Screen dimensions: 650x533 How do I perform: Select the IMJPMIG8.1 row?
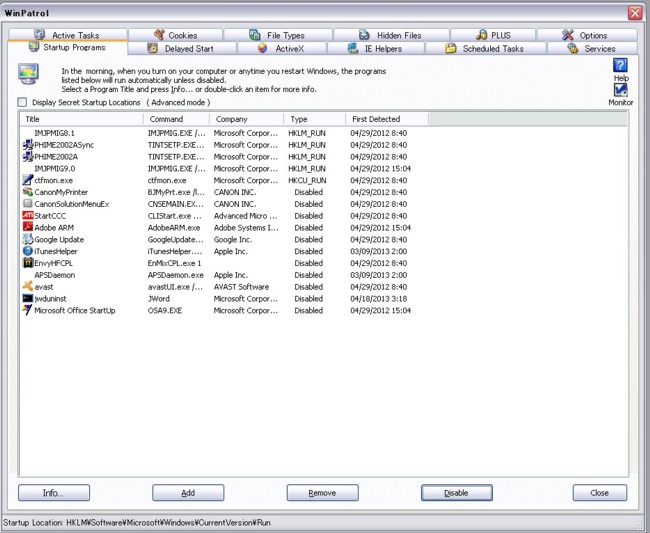pyautogui.click(x=224, y=133)
